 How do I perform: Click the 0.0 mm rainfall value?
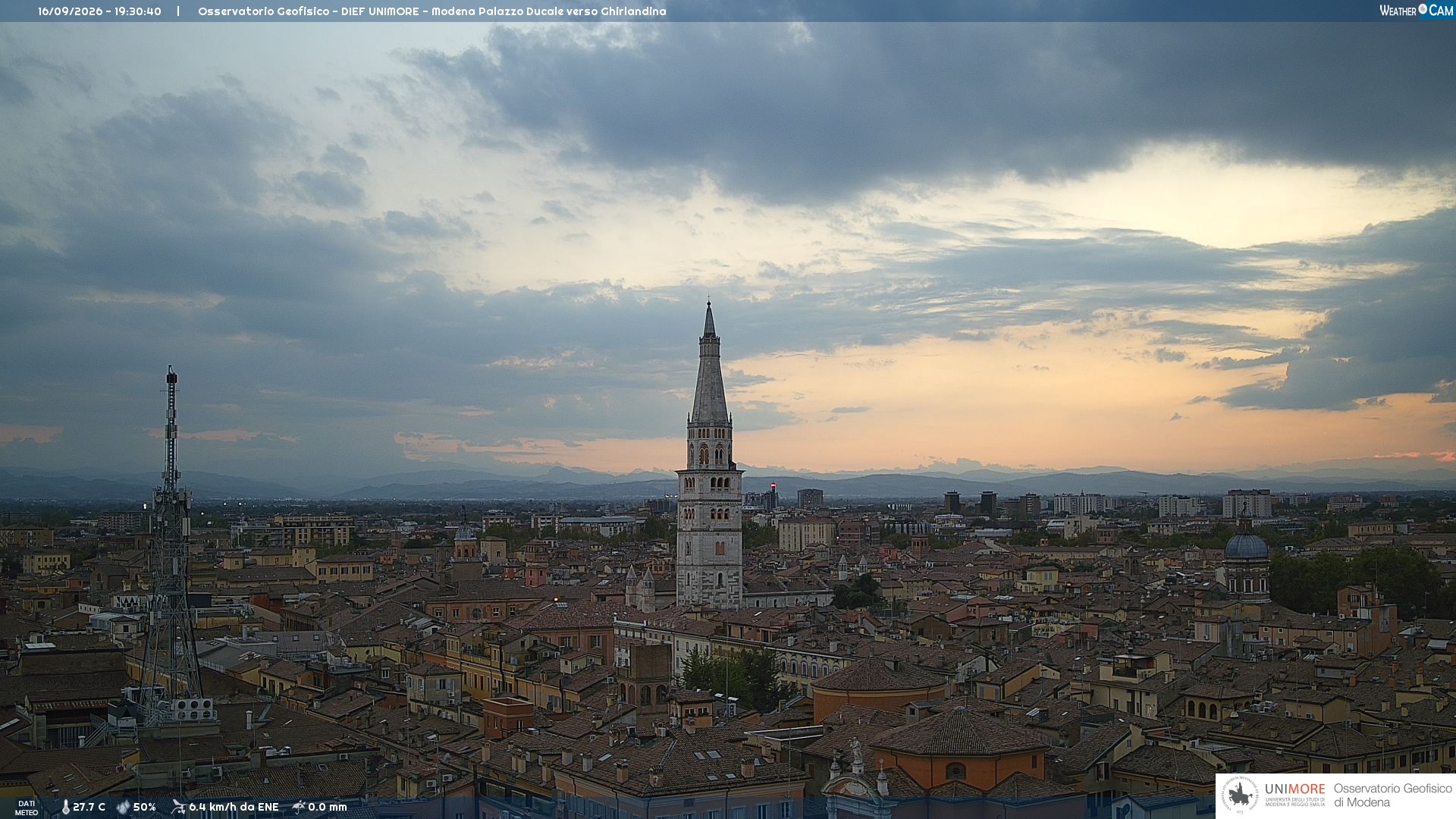328,807
